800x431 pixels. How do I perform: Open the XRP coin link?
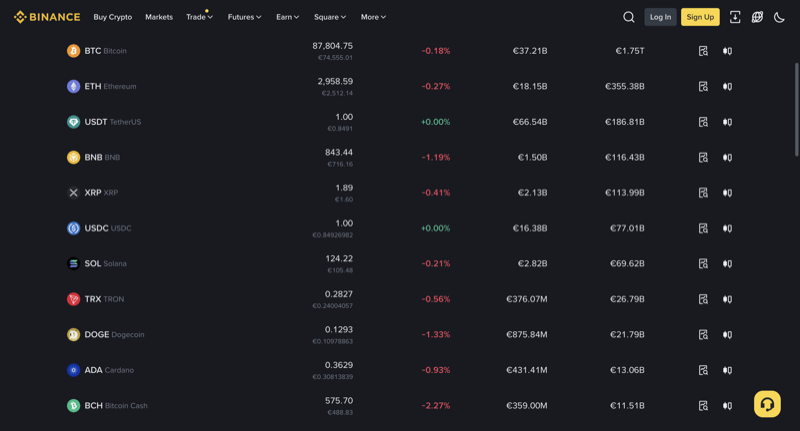pos(92,193)
